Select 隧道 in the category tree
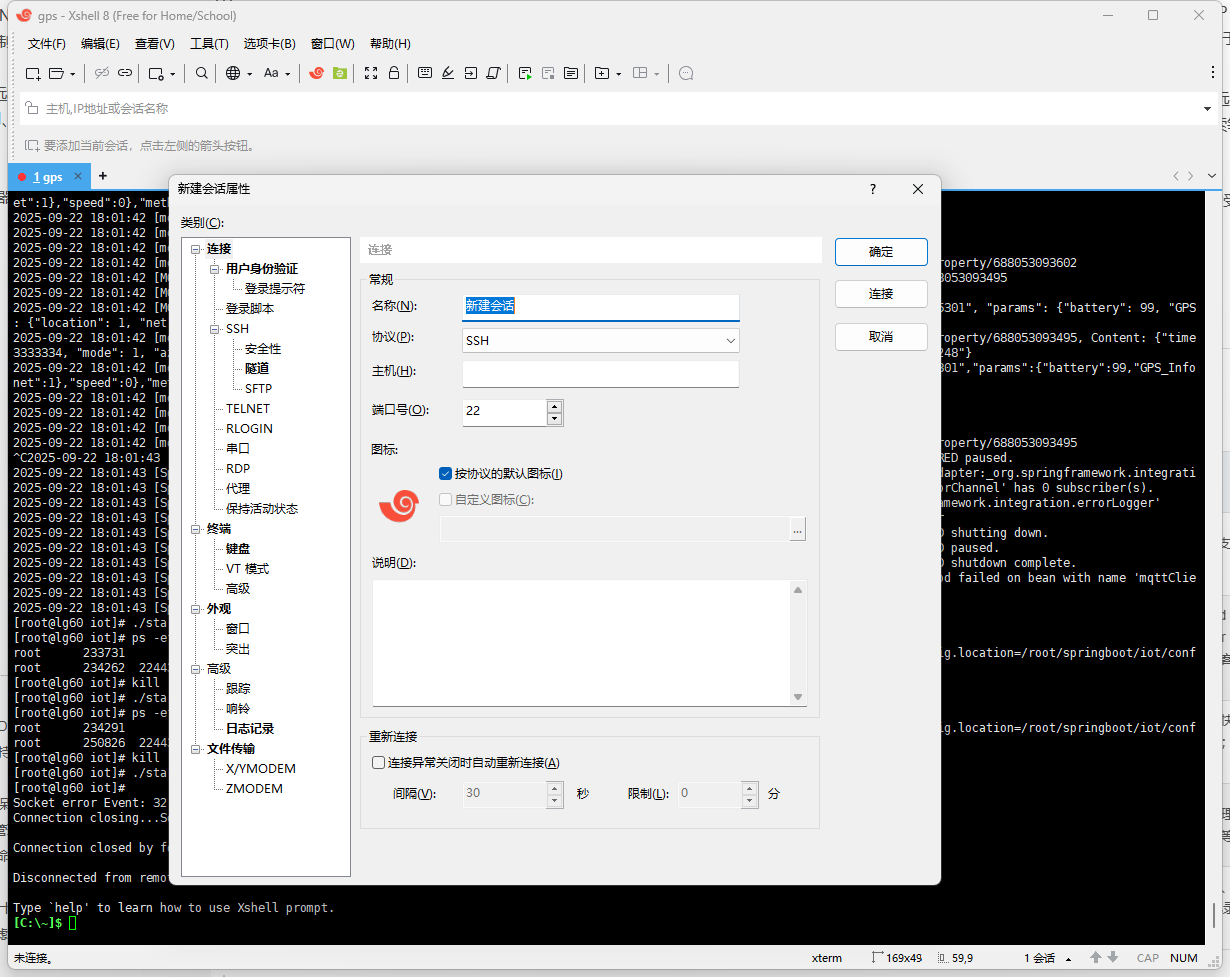The image size is (1230, 977). click(257, 369)
